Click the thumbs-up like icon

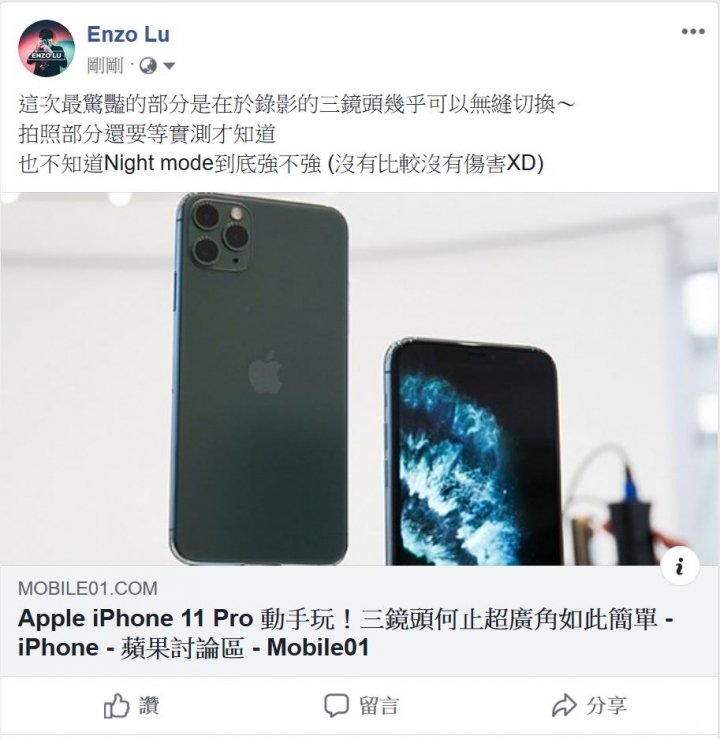click(x=116, y=706)
